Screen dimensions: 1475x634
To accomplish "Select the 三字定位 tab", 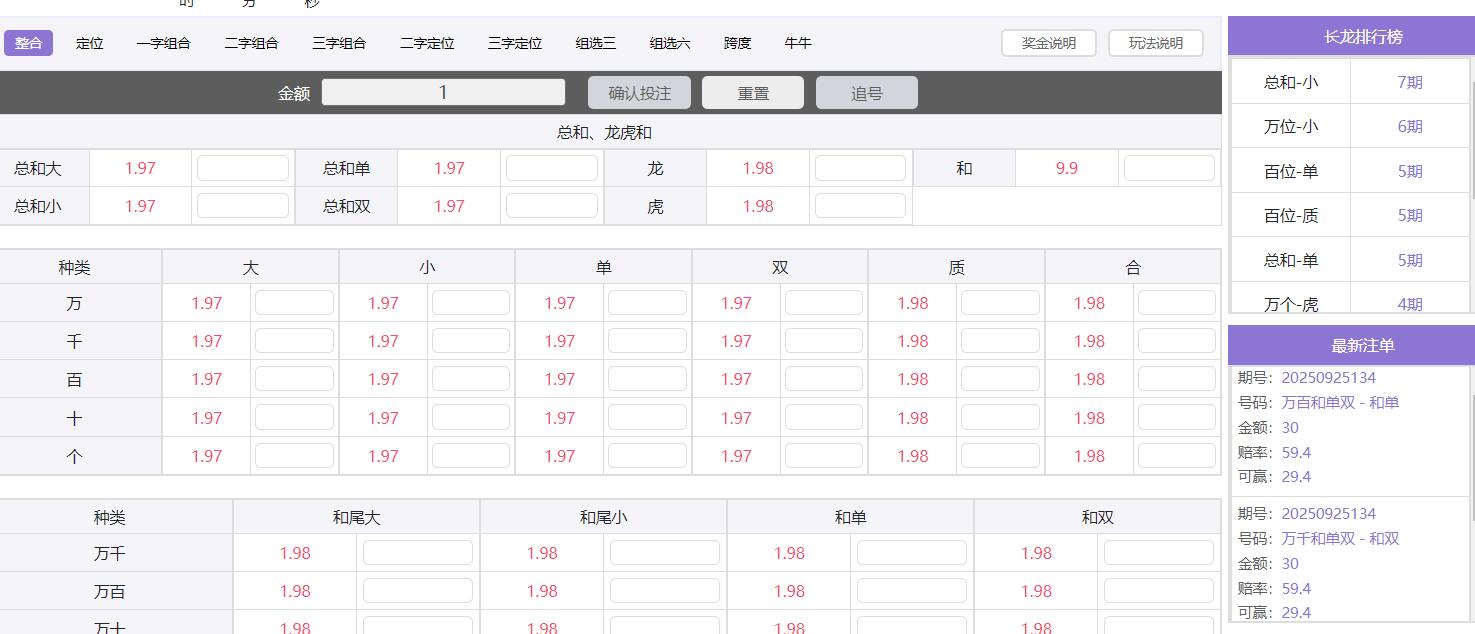I will tap(515, 43).
